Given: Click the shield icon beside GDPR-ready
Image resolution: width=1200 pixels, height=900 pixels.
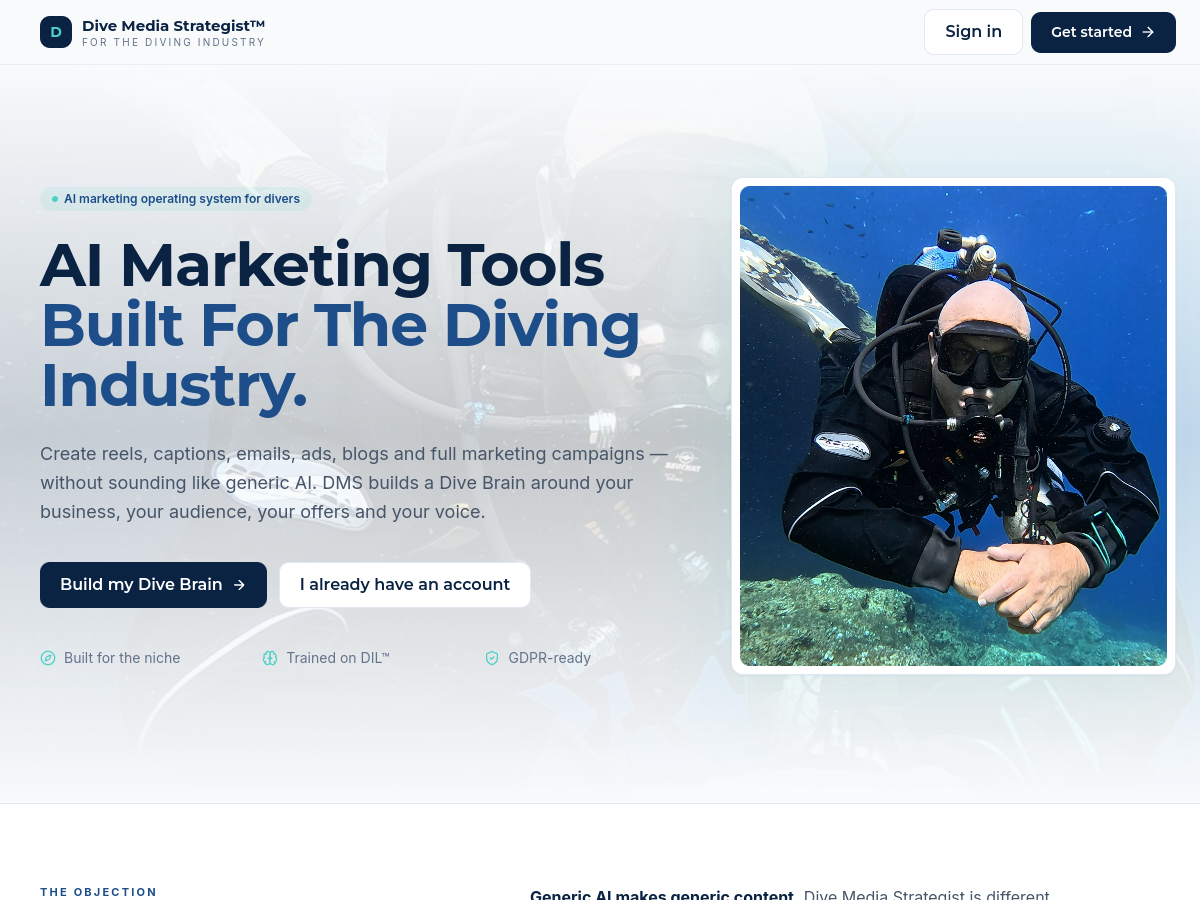Looking at the screenshot, I should click(492, 658).
